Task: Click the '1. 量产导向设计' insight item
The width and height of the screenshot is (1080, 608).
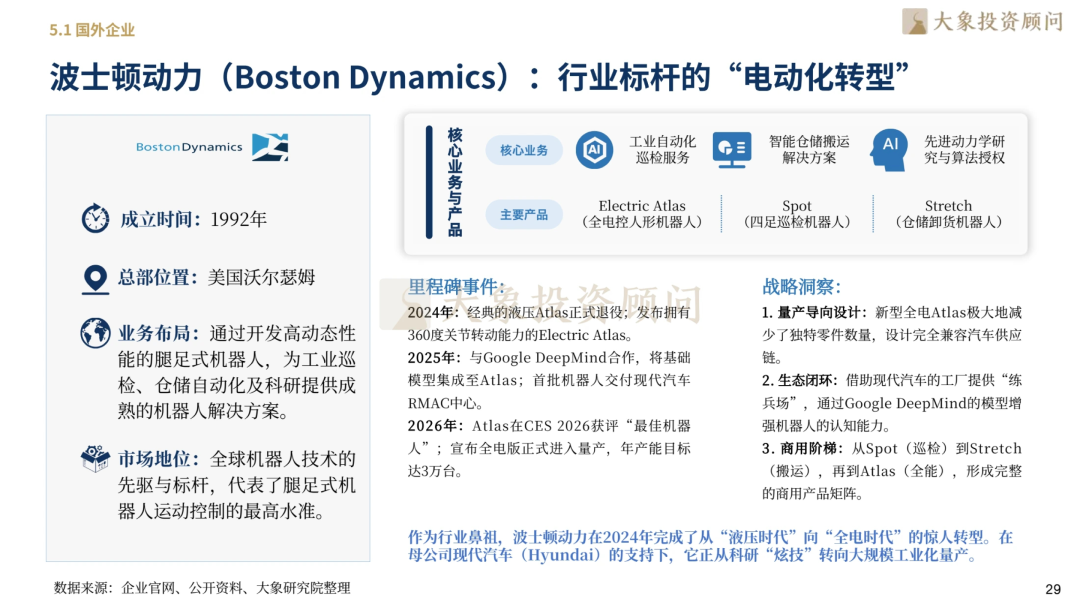Action: point(891,335)
